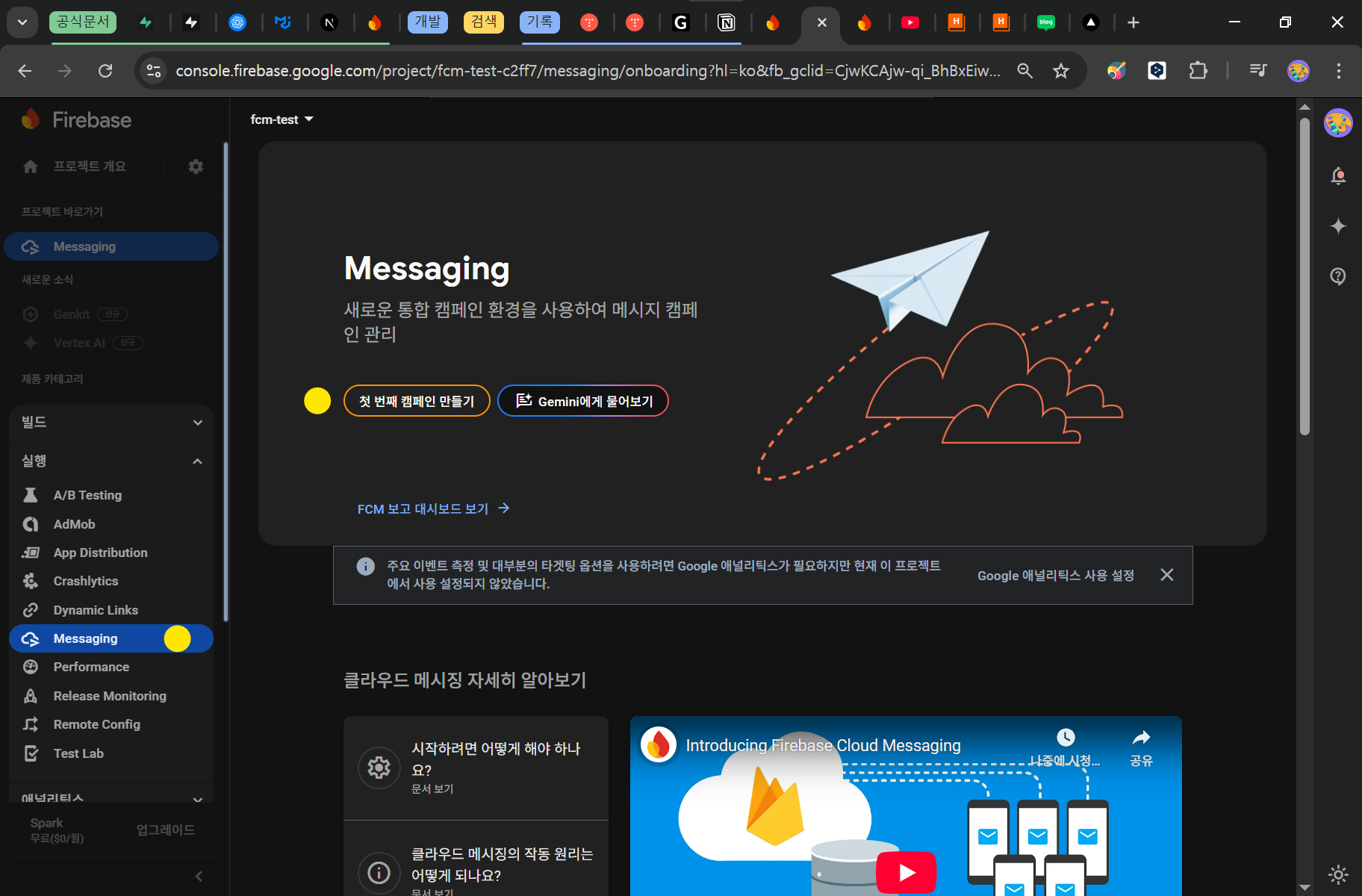Open Release Monitoring in sidebar

coord(111,696)
